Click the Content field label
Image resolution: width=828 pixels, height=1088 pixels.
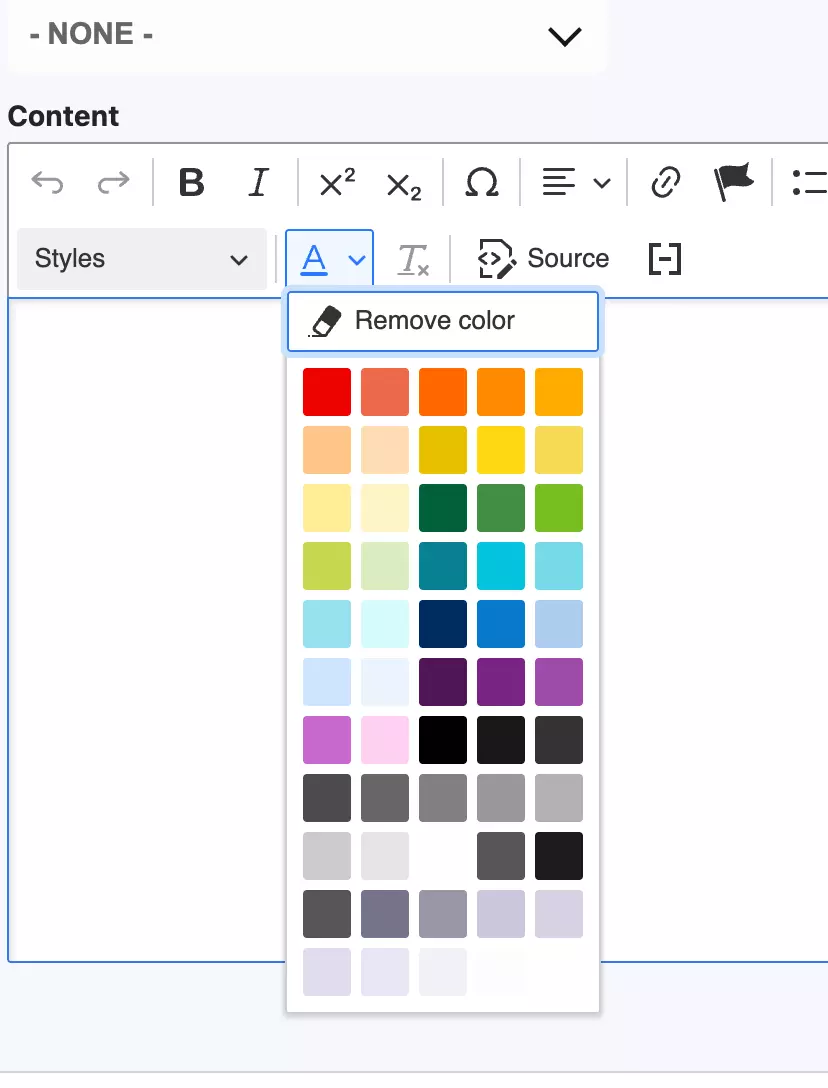click(x=63, y=116)
